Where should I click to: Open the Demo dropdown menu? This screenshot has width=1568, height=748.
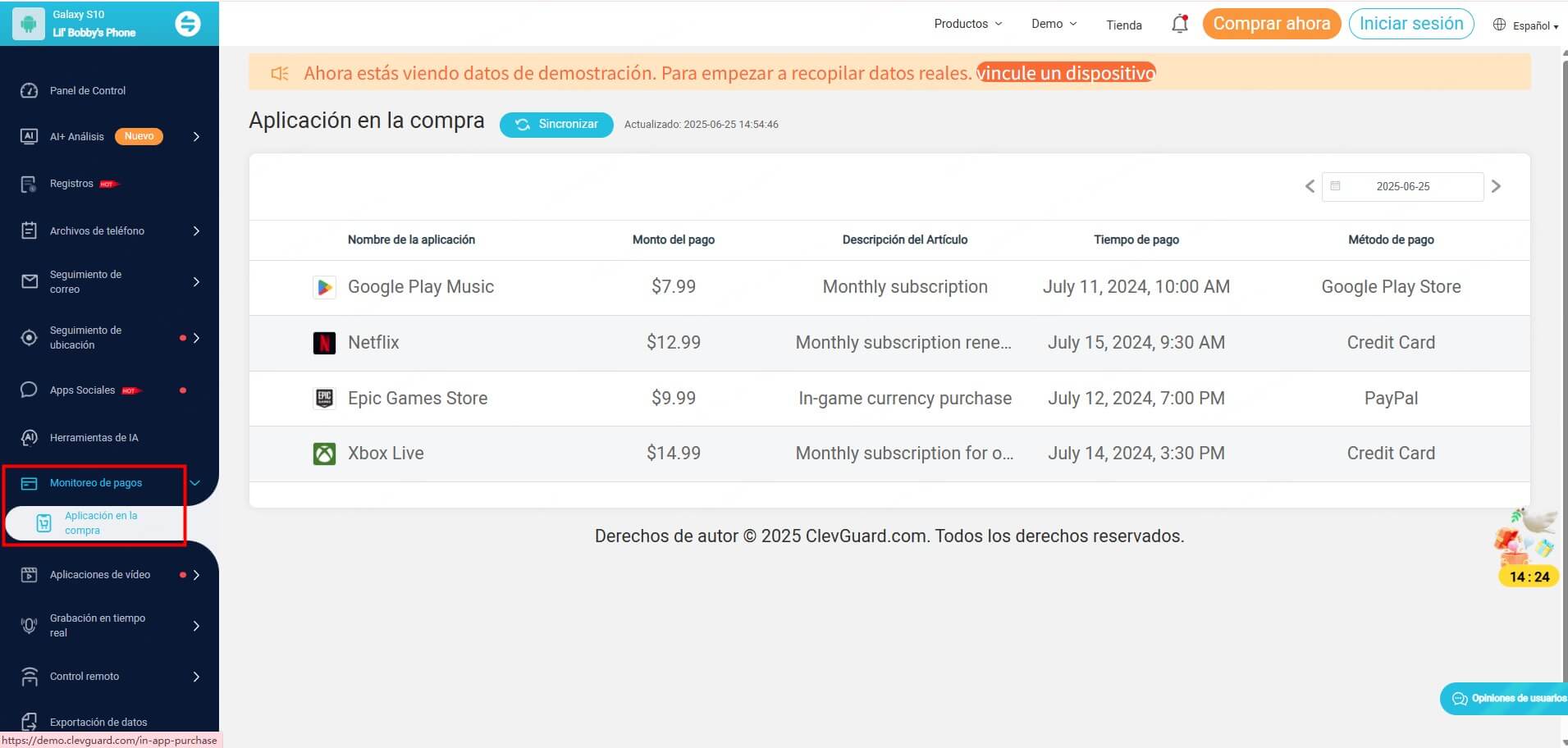pyautogui.click(x=1054, y=24)
